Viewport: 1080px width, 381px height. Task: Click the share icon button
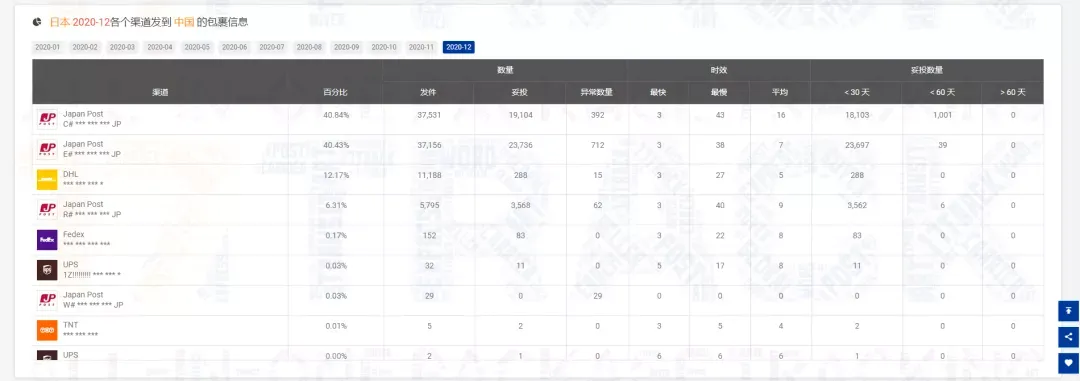tap(1068, 337)
